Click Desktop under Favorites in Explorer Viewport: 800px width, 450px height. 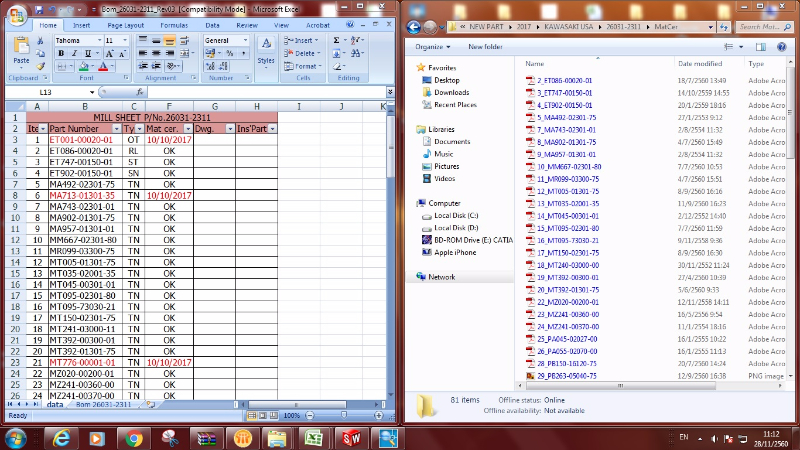pos(447,80)
